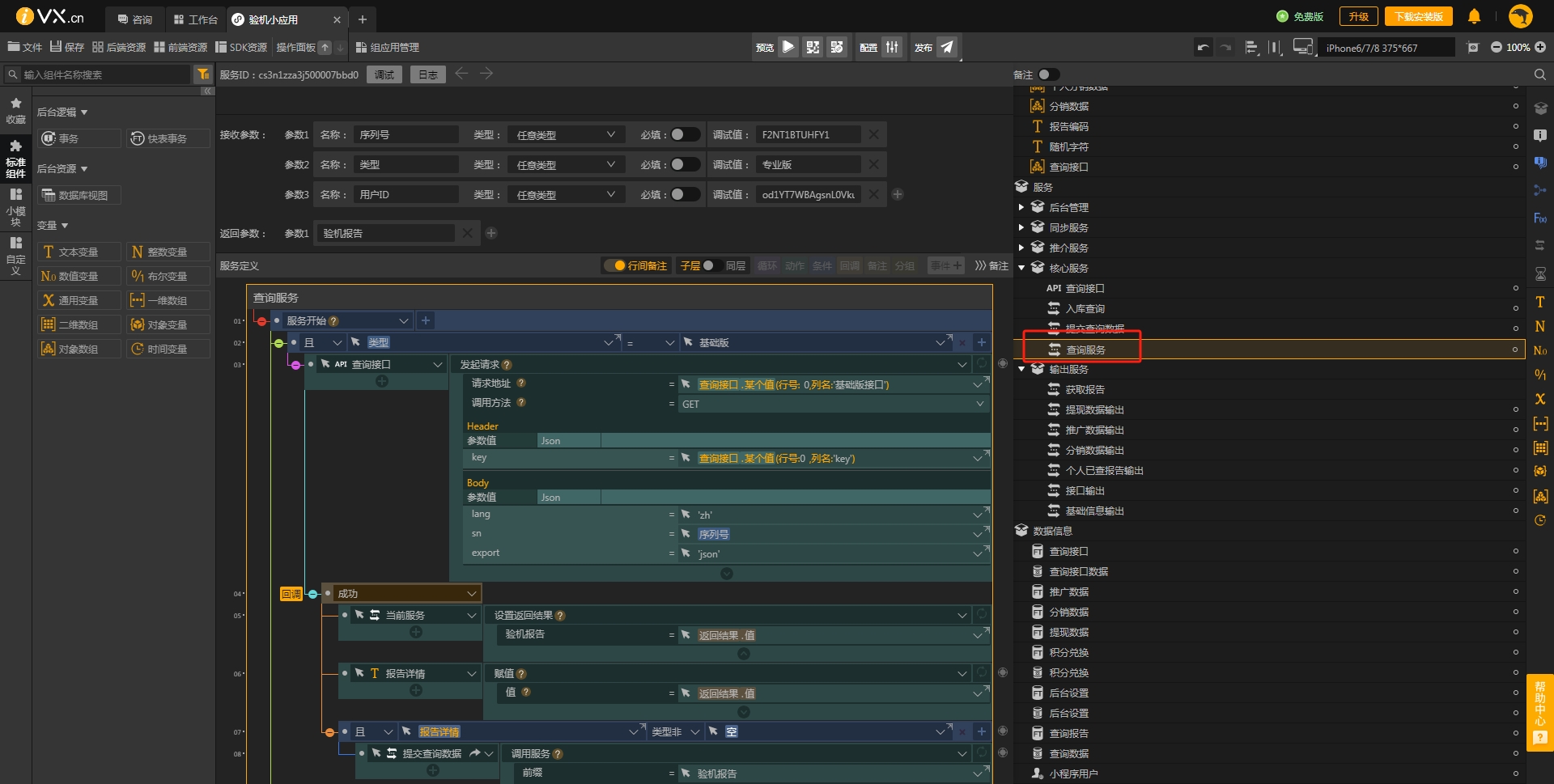The image size is (1554, 784).
Task: Expand the 同步服务 tree node
Action: (x=1021, y=227)
